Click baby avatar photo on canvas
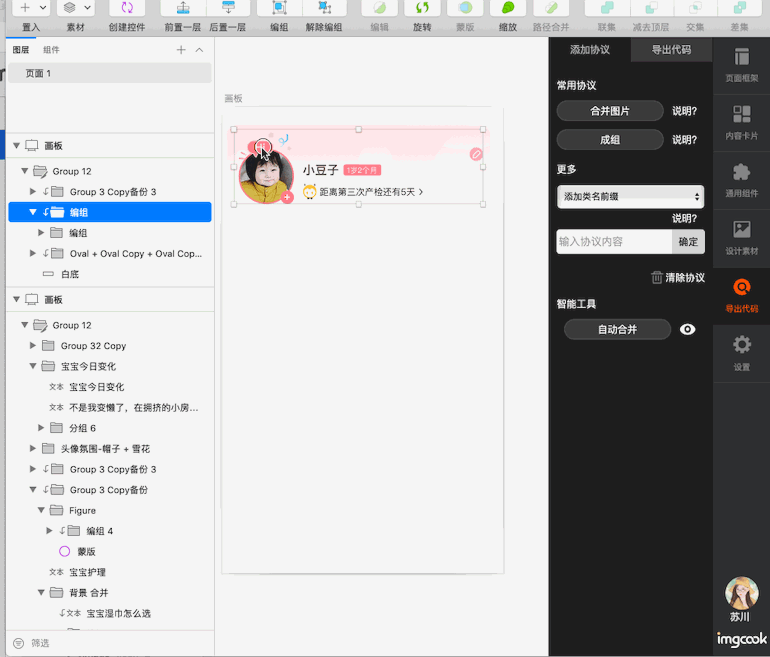The width and height of the screenshot is (770, 657). tap(266, 176)
